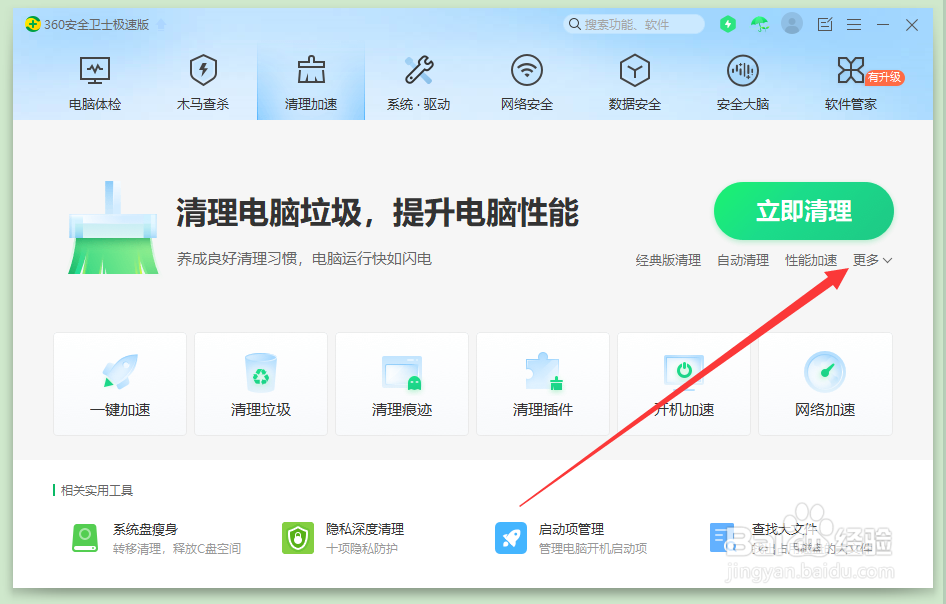Open 启动项管理 tool
This screenshot has width=946, height=604.
click(571, 538)
